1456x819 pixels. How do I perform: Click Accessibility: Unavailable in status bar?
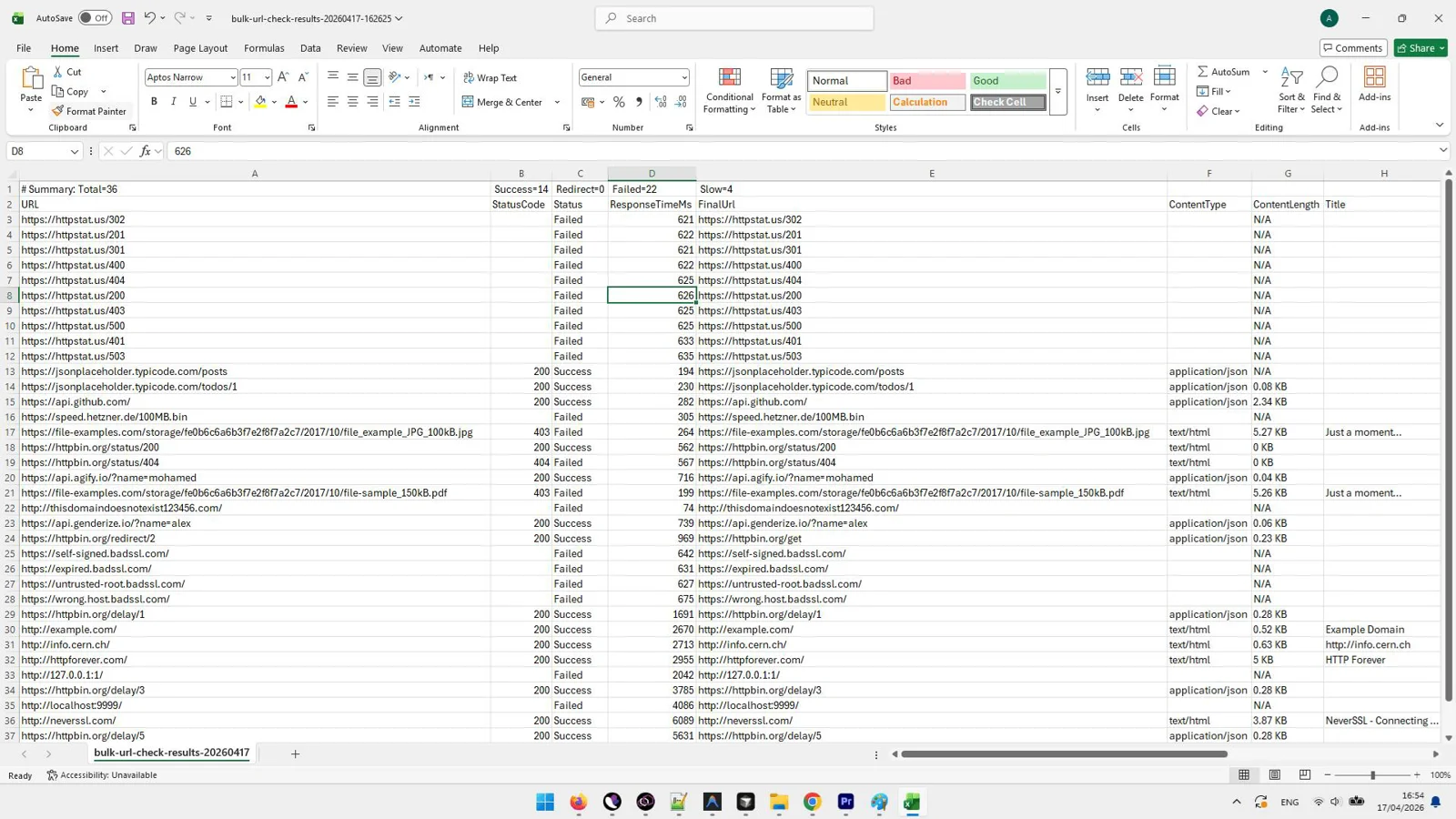pyautogui.click(x=102, y=775)
